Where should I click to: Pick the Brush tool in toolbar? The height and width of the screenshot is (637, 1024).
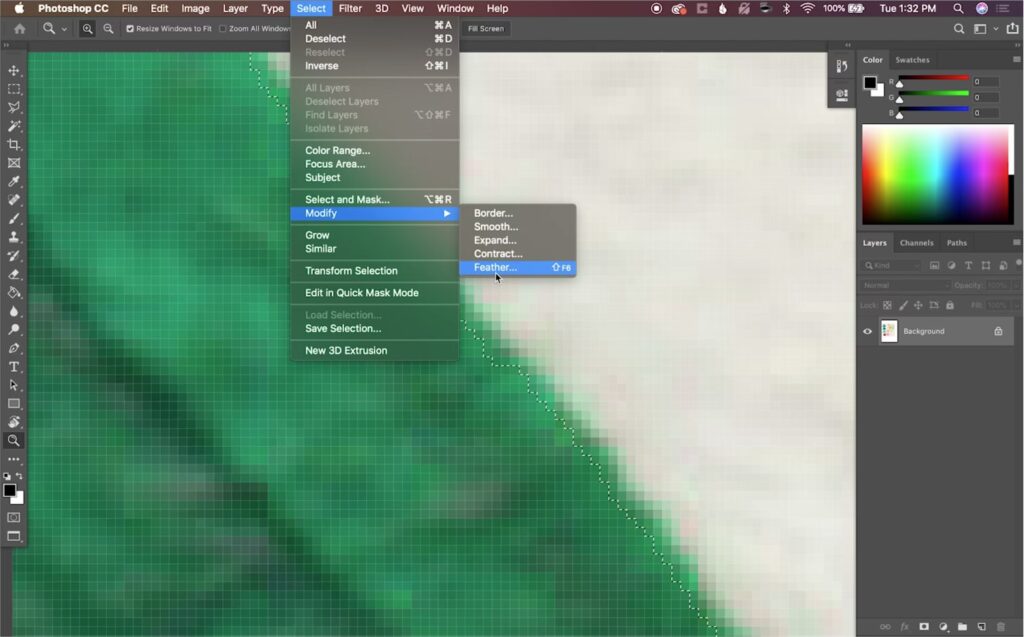(x=14, y=218)
